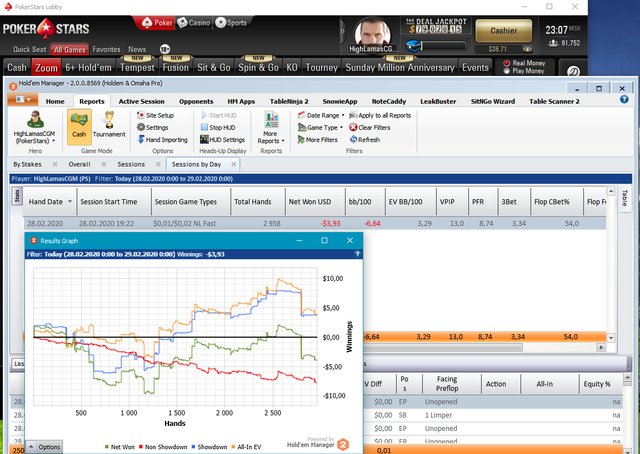
Task: Sort by the Net Won USD column
Action: (x=310, y=202)
